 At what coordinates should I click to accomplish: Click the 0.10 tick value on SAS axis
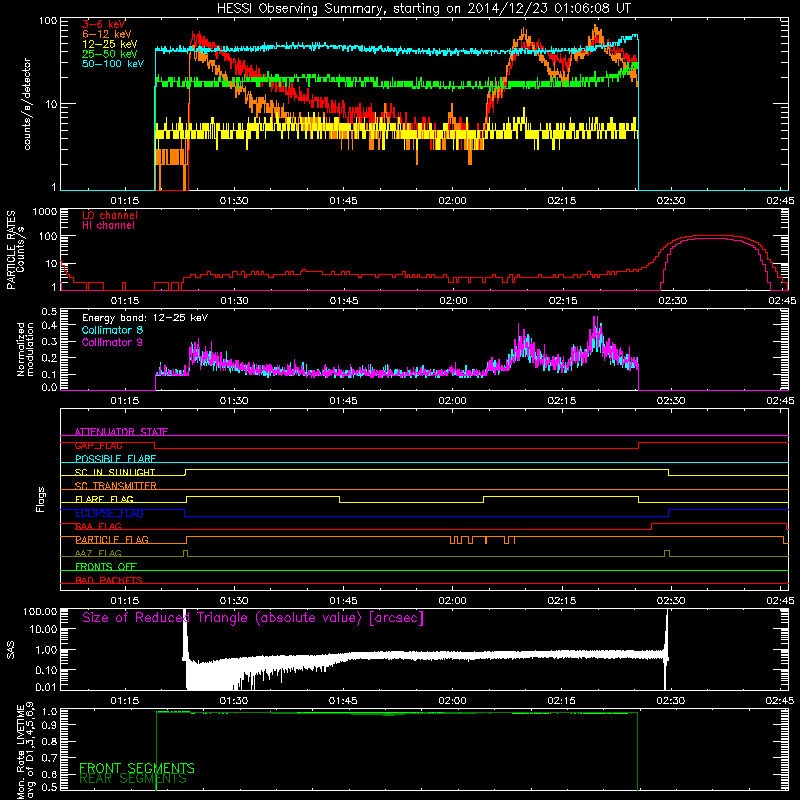46,670
